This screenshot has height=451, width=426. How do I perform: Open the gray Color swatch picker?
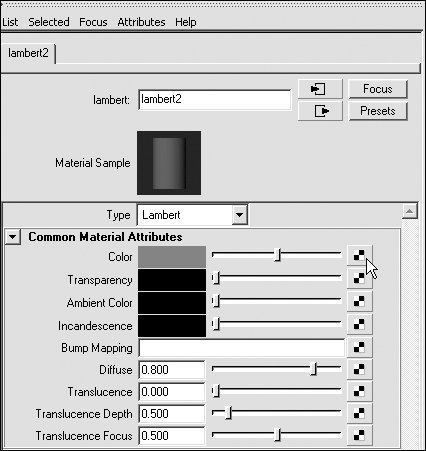click(172, 257)
